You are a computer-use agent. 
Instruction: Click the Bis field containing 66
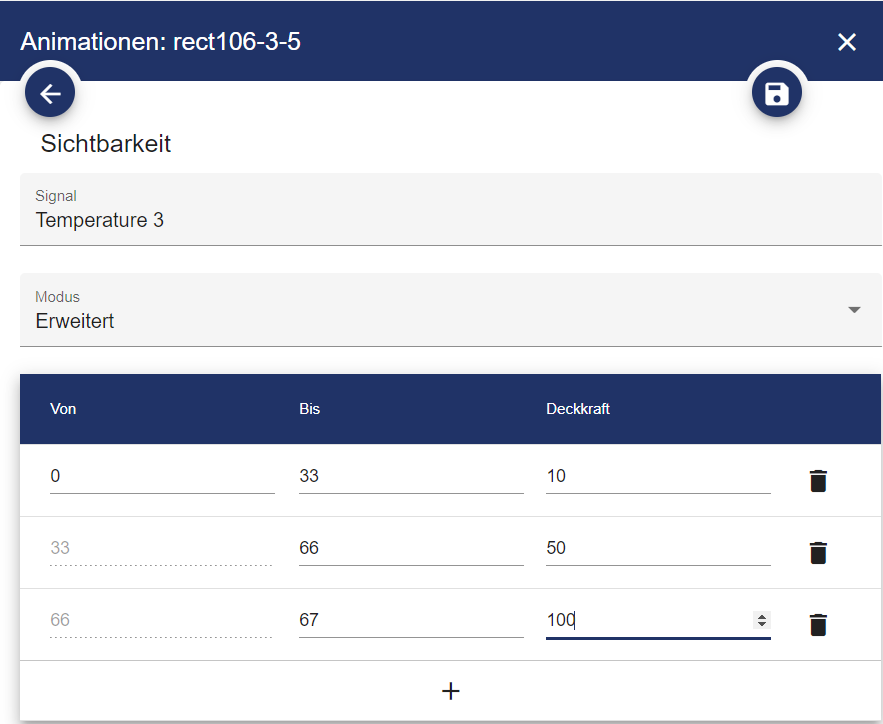pos(410,549)
